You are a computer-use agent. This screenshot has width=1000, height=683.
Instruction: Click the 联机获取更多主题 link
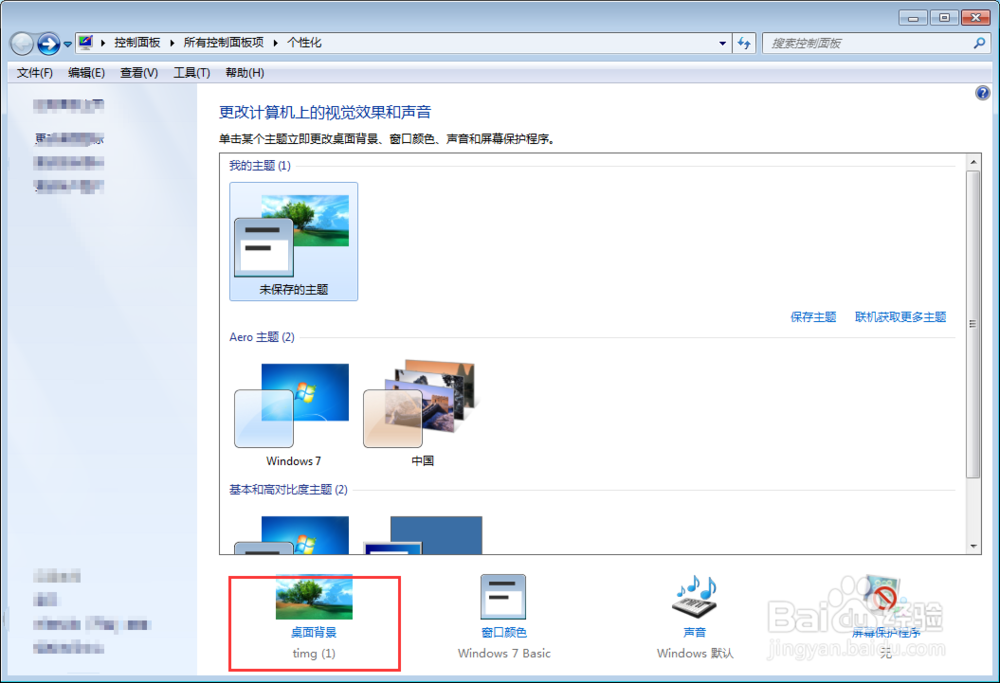tap(900, 316)
